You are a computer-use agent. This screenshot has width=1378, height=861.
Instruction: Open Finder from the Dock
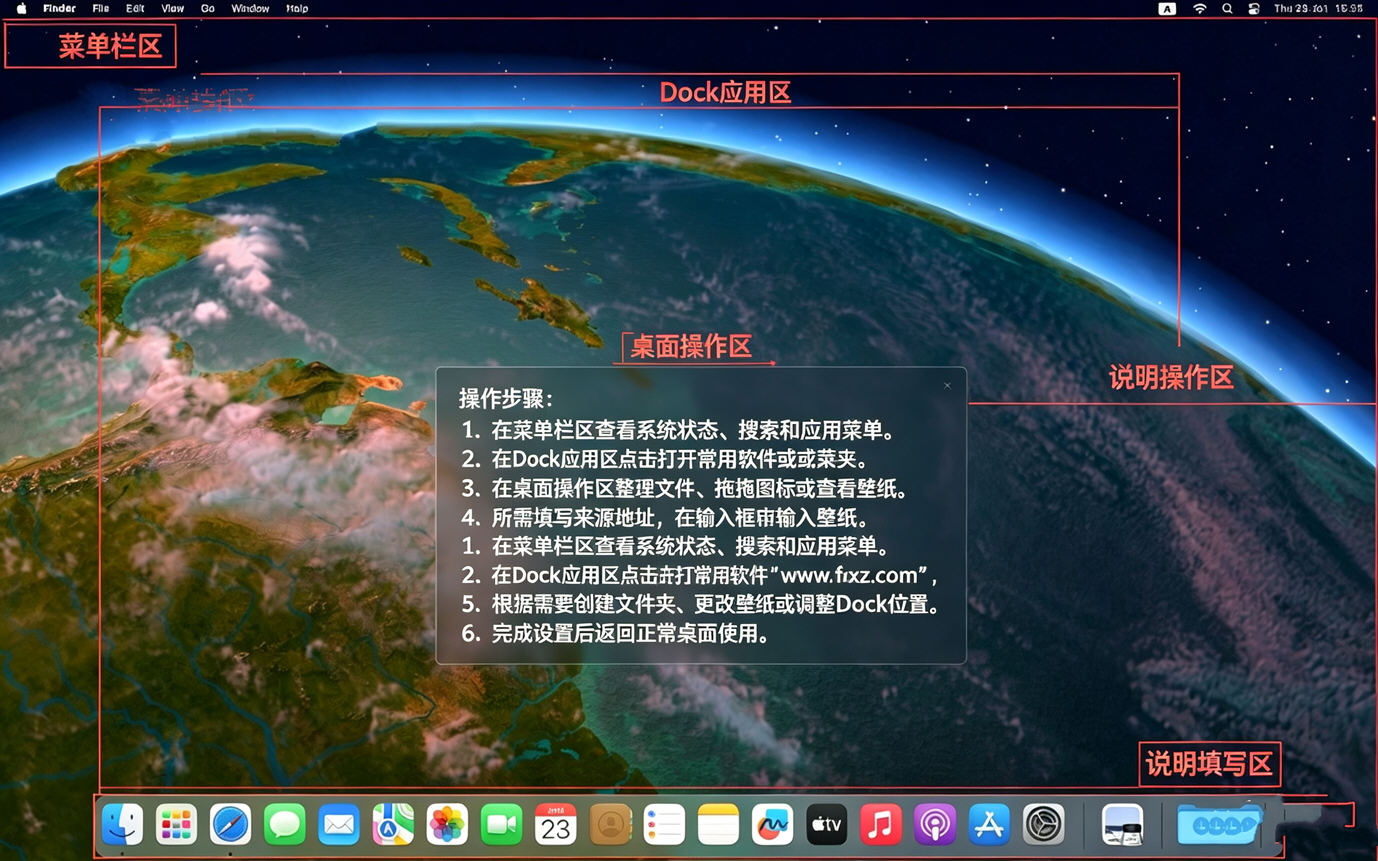coord(122,825)
